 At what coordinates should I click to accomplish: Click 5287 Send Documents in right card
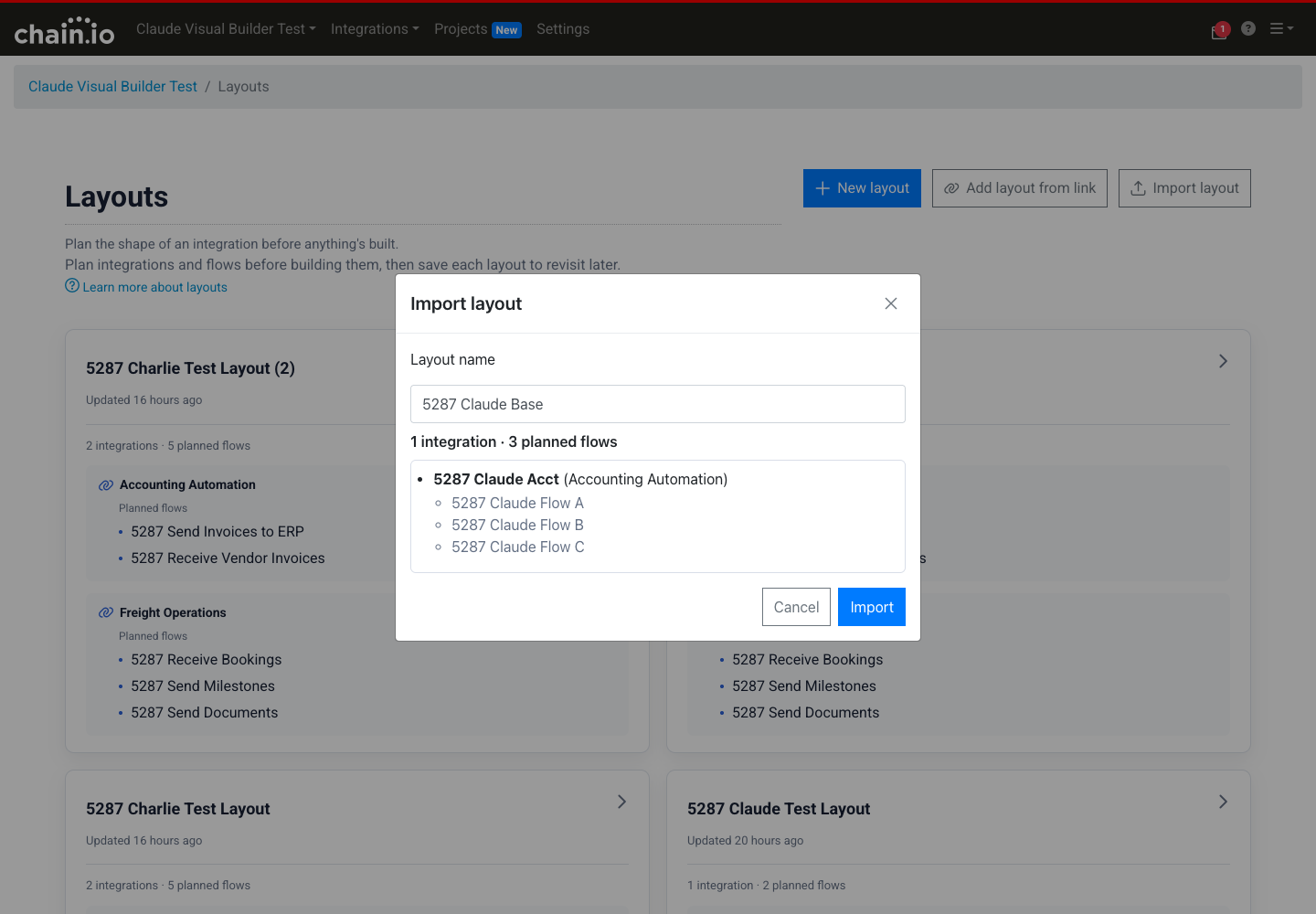pos(805,713)
